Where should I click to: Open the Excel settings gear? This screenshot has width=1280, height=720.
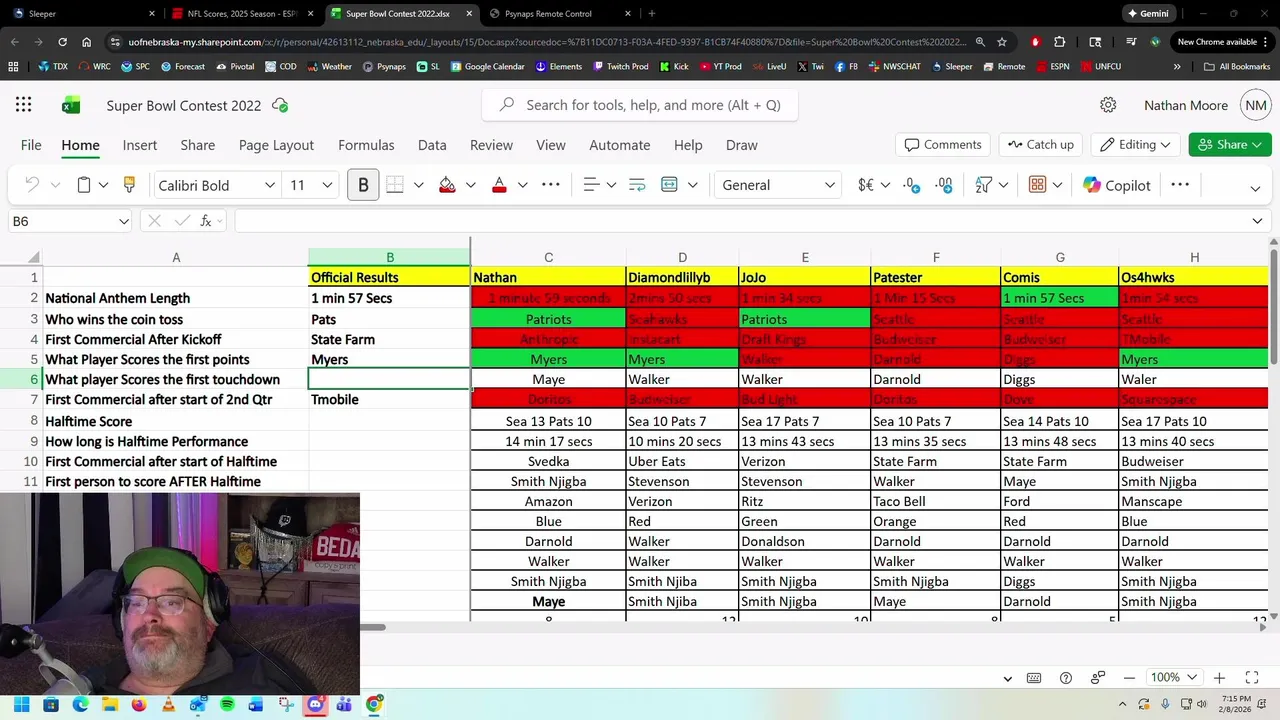1108,105
